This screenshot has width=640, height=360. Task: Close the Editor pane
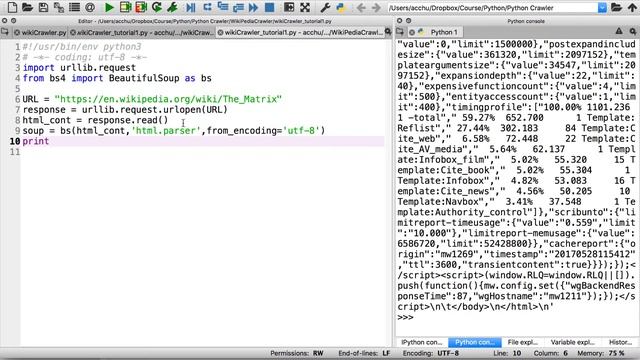4,20
